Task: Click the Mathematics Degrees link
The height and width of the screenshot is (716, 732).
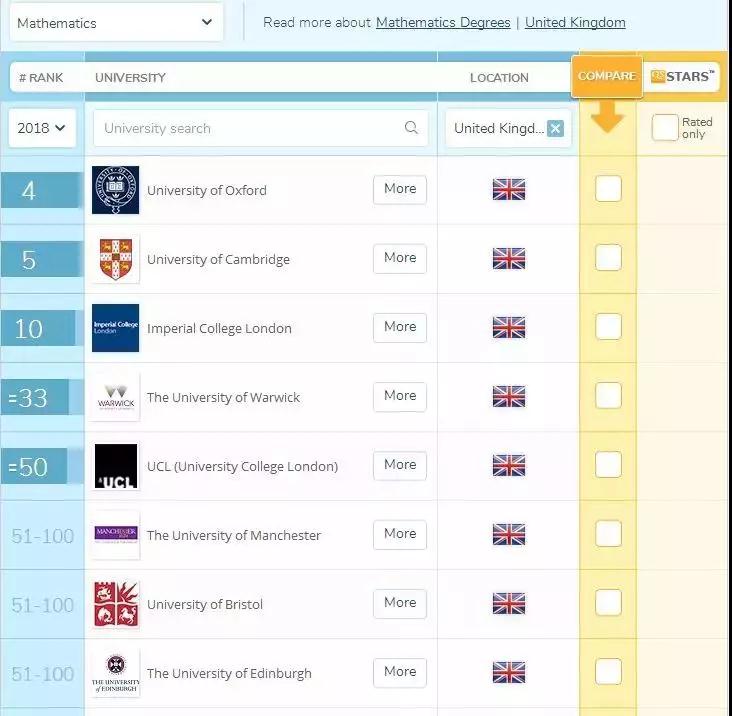Action: 442,22
